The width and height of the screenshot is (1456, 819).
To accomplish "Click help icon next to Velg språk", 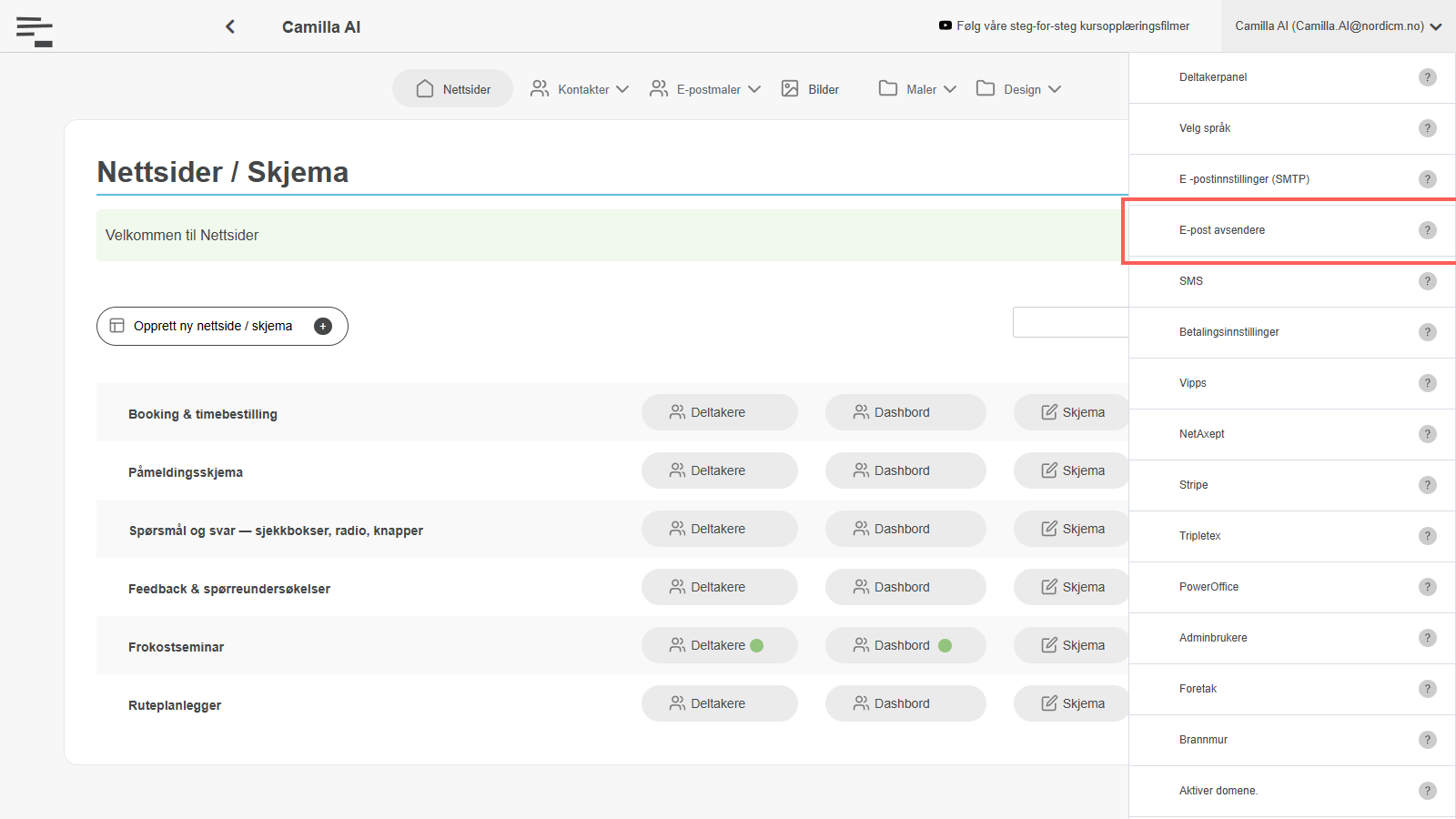I will coord(1428,128).
